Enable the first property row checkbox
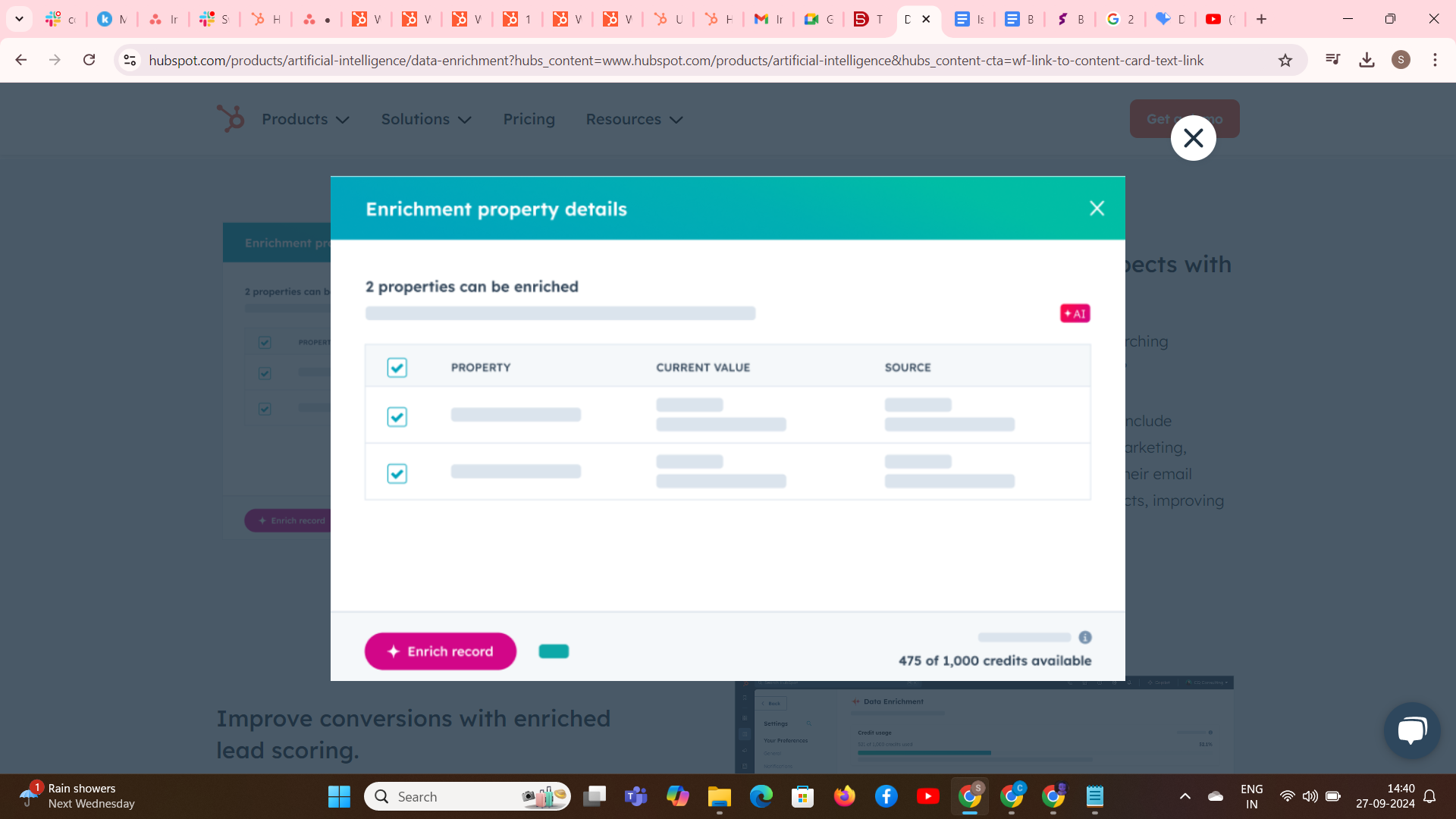1456x819 pixels. pos(397,417)
